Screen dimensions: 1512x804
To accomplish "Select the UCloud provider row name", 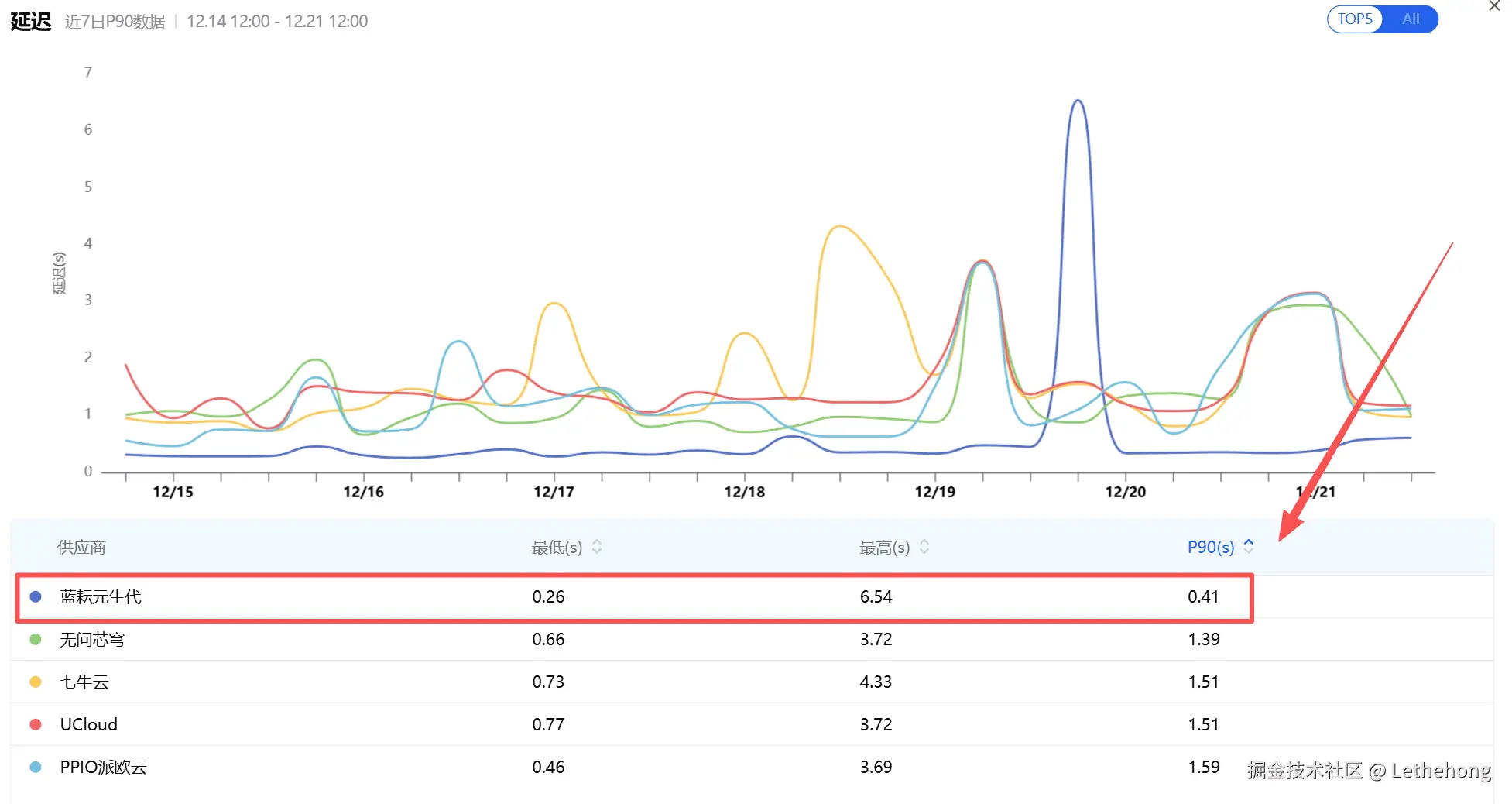I will pos(89,725).
